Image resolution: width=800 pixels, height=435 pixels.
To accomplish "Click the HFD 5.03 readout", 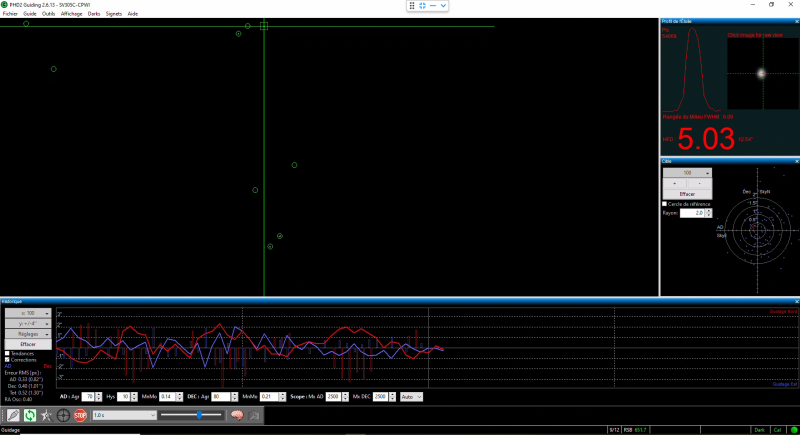I will (706, 139).
